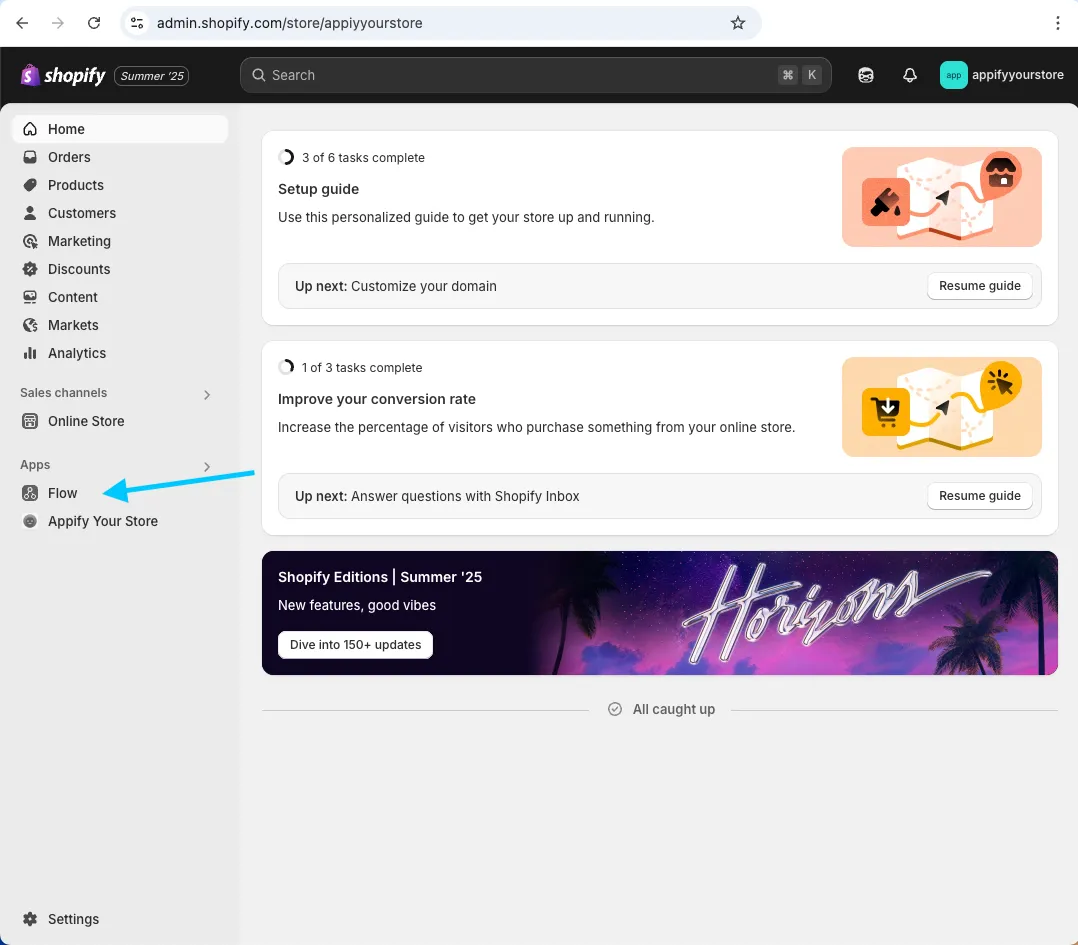The width and height of the screenshot is (1078, 945).
Task: Expand the Apps section chevron
Action: tap(207, 467)
